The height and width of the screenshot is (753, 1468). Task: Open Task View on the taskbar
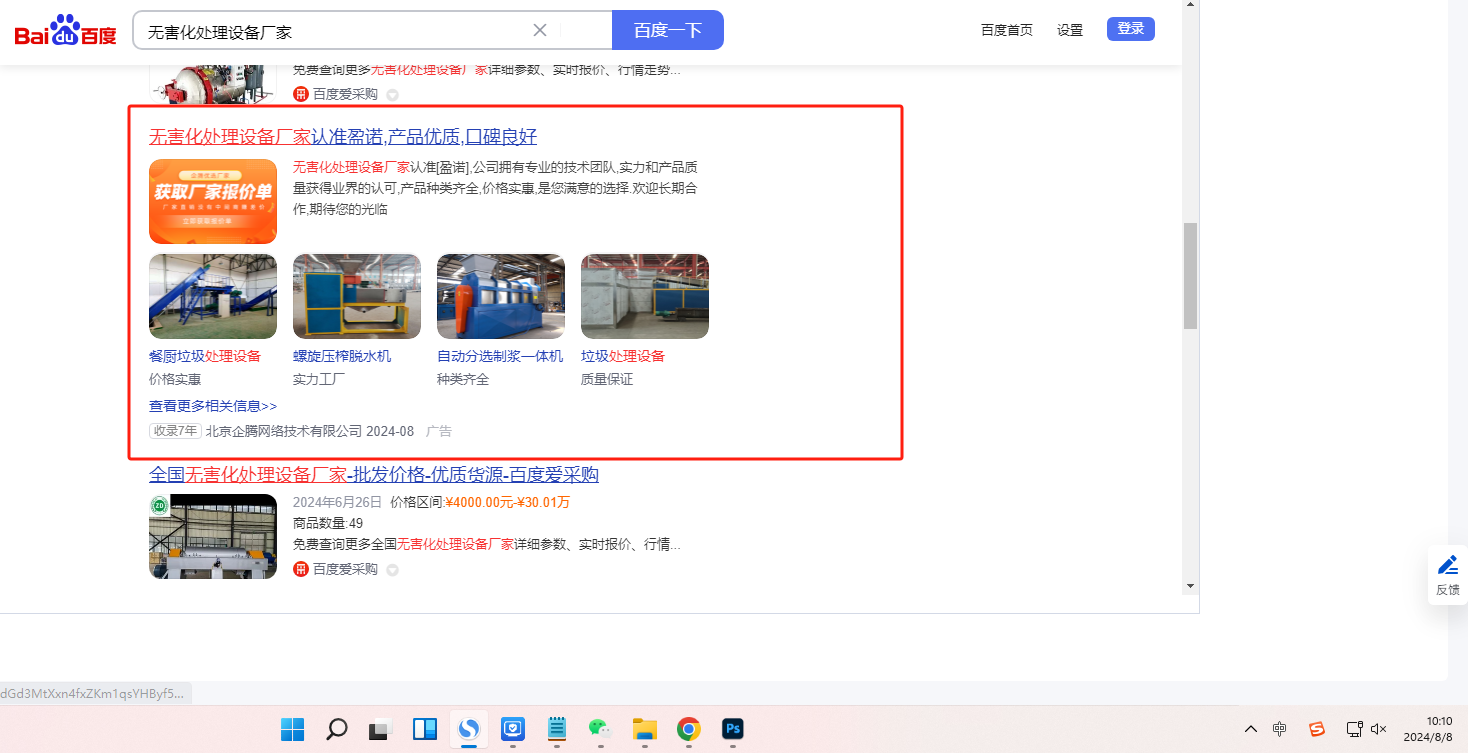click(380, 730)
